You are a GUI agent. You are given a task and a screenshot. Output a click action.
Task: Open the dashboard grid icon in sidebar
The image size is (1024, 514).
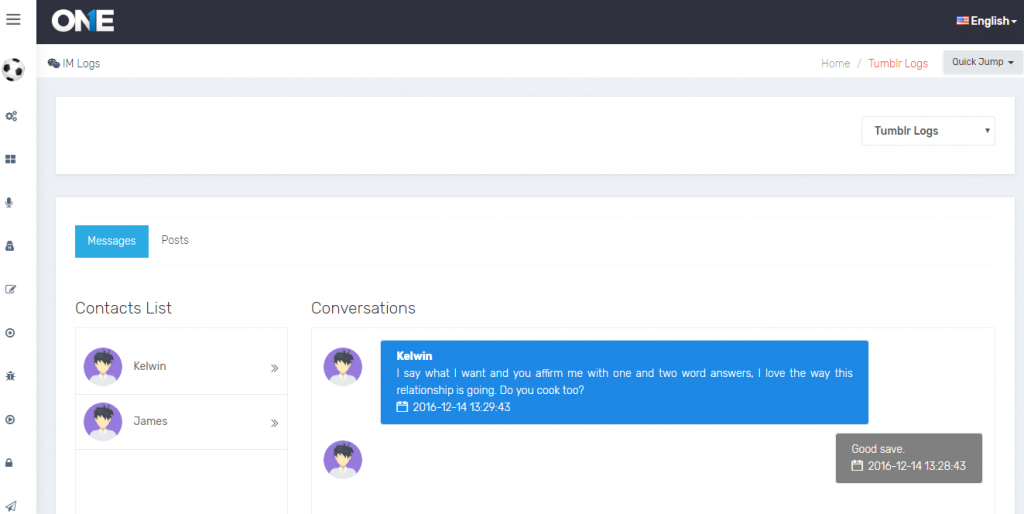pyautogui.click(x=11, y=159)
